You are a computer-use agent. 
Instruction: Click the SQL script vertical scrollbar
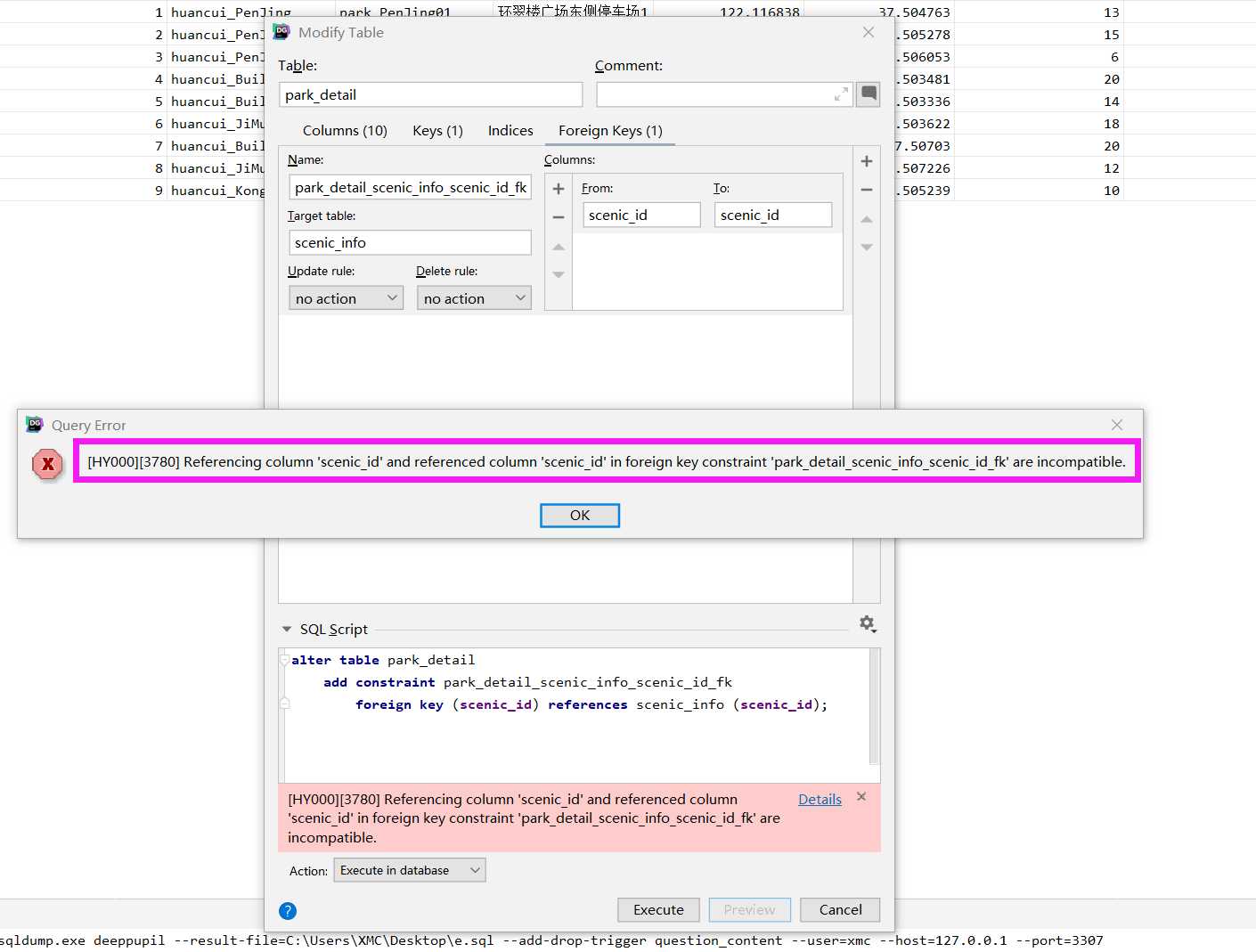coord(875,706)
